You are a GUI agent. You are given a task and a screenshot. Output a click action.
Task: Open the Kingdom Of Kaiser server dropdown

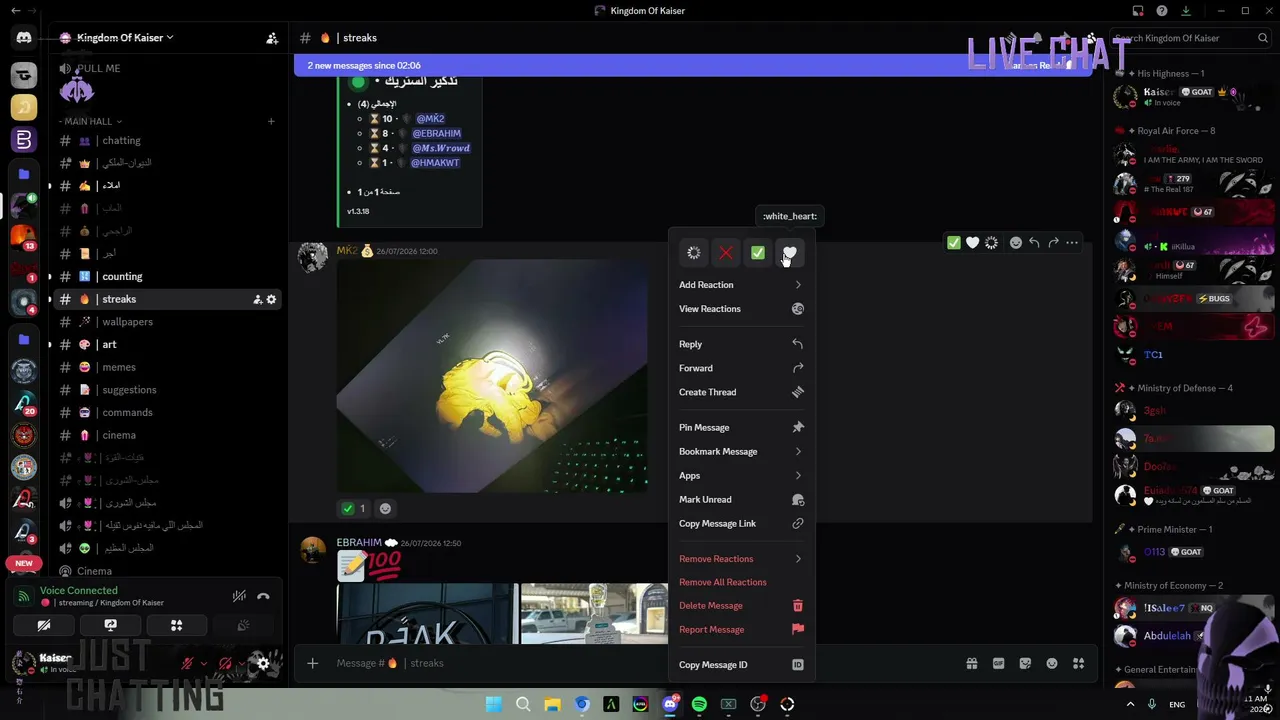coord(125,38)
